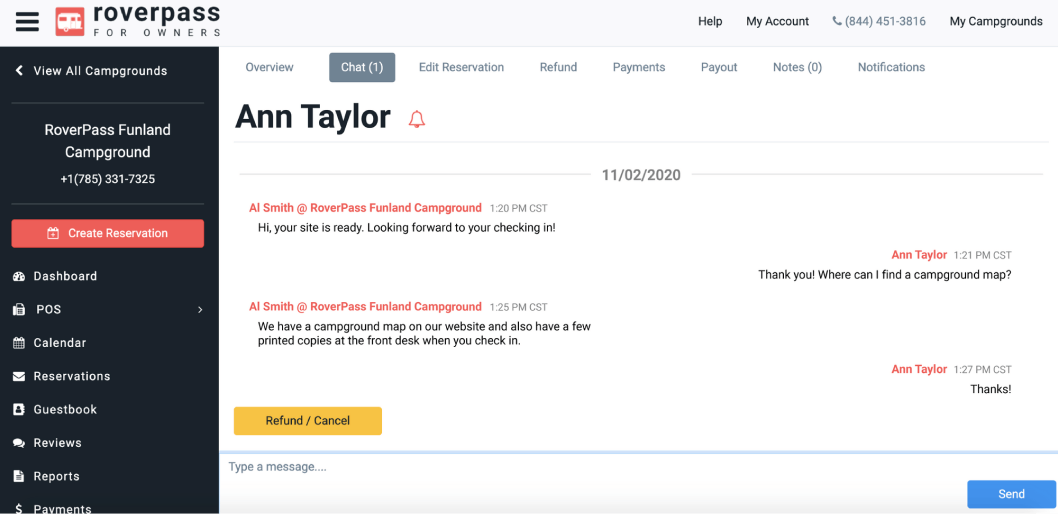Screen dimensions: 1058x514
Task: Click the Reports document icon
Action: coord(20,476)
